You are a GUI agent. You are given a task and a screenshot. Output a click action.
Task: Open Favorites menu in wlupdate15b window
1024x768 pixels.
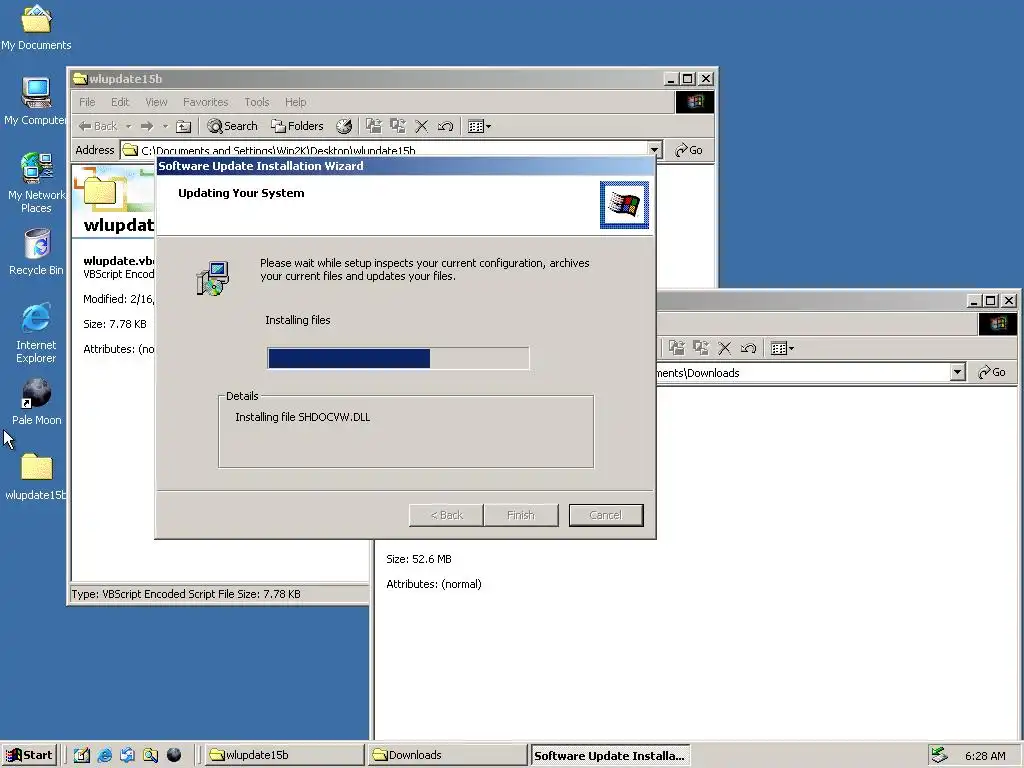206,102
